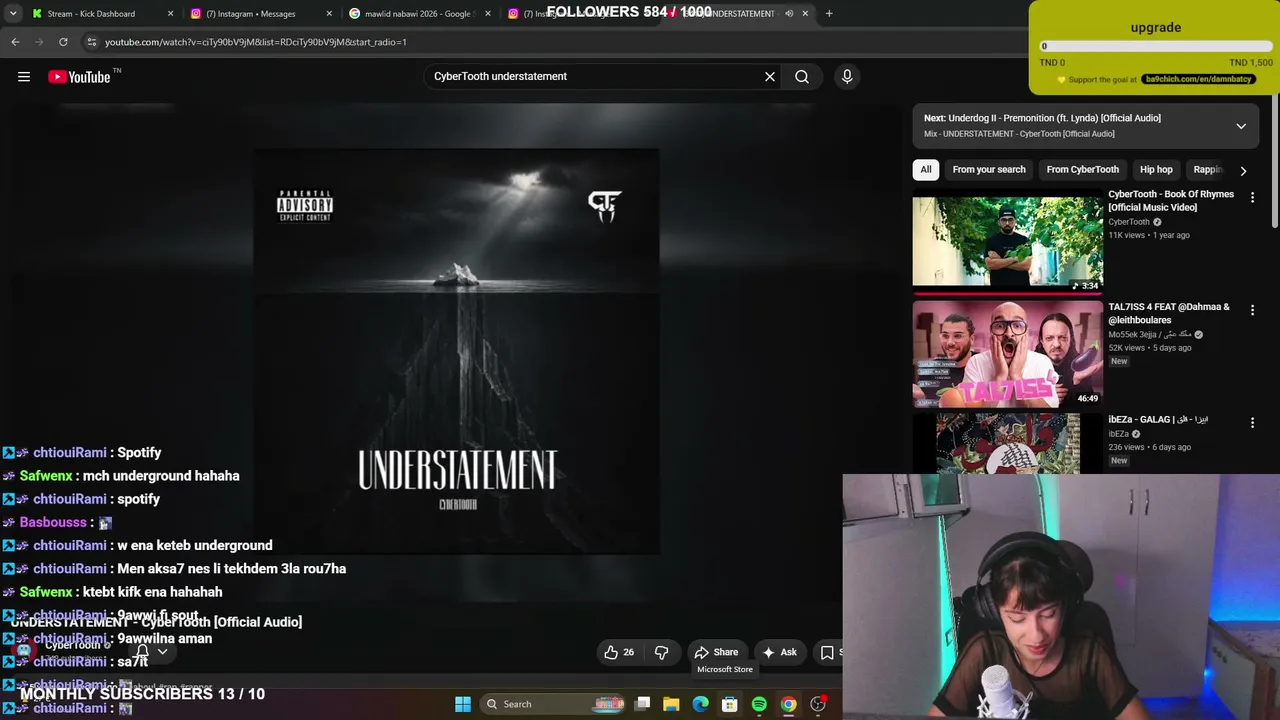Open CyberTooth channel link under Book Of Rhymes
This screenshot has width=1280, height=720.
click(1129, 222)
